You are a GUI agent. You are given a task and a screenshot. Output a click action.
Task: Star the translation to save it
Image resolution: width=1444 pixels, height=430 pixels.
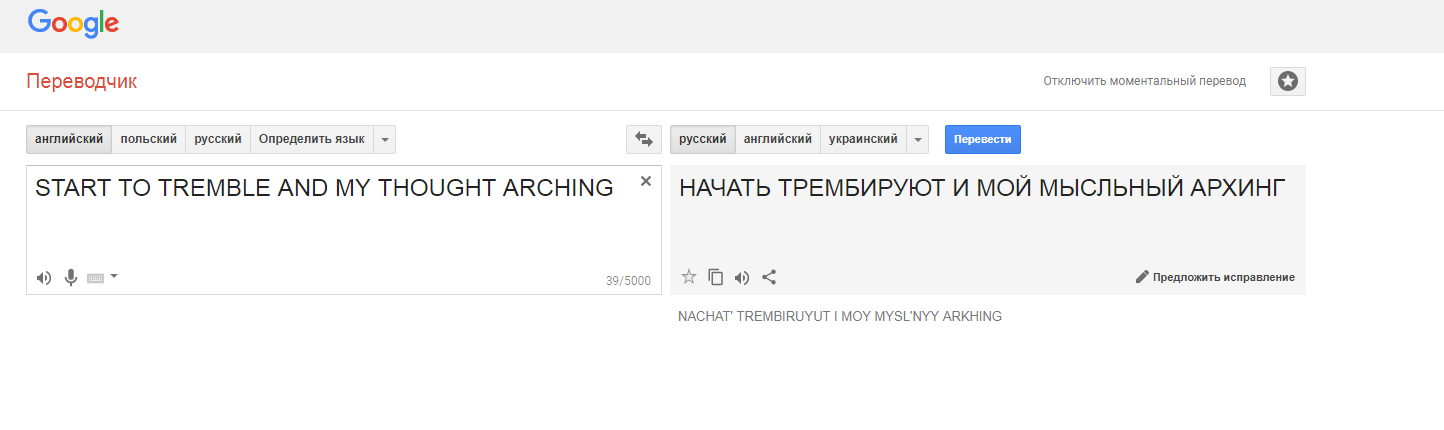[689, 277]
